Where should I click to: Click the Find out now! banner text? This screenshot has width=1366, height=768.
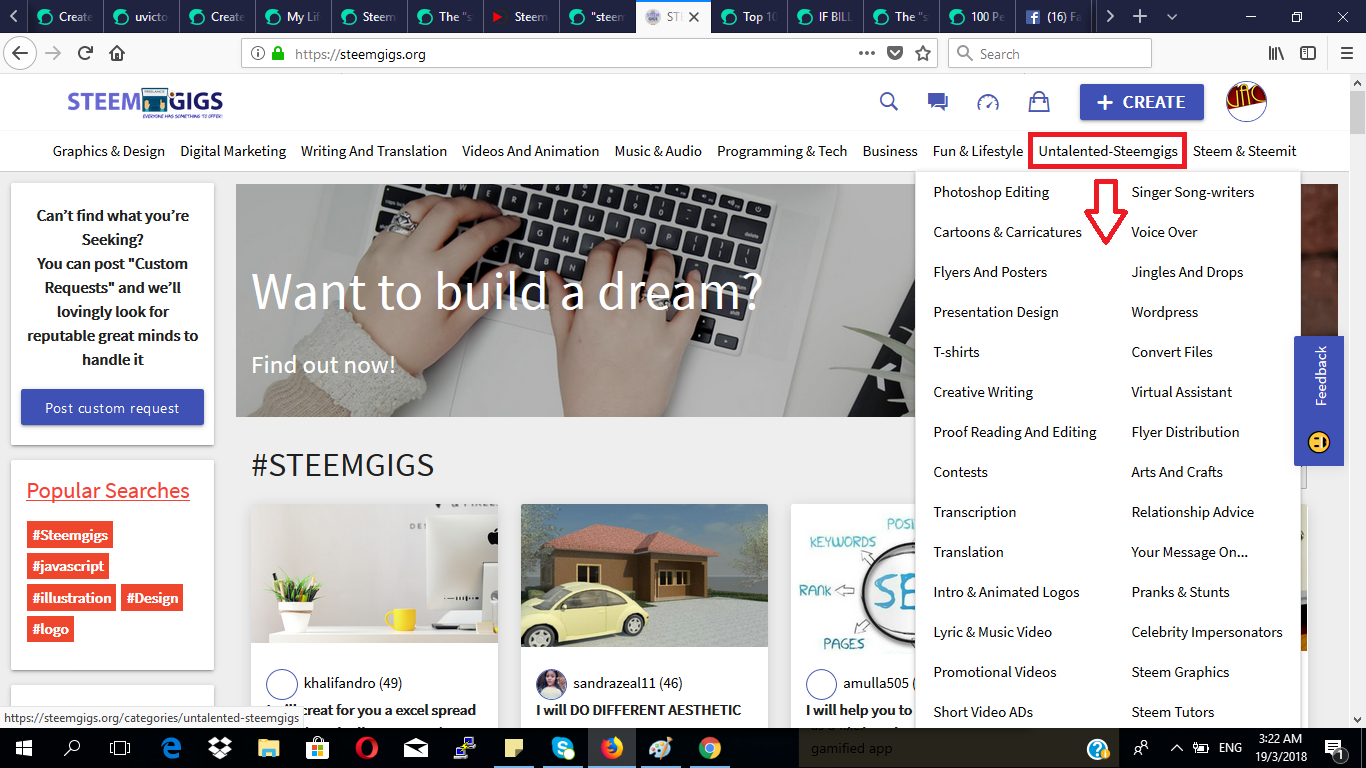click(x=323, y=365)
